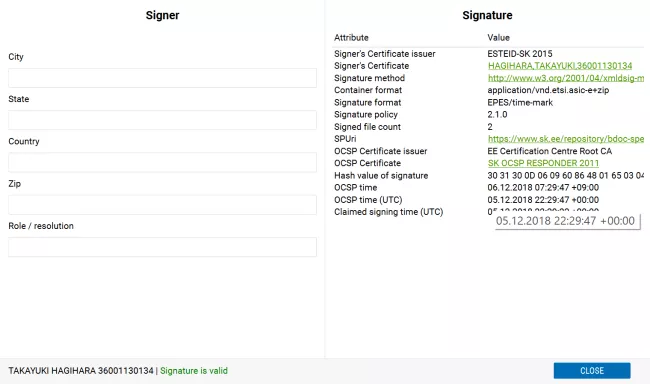Open the xmldsig signature method link

click(566, 78)
